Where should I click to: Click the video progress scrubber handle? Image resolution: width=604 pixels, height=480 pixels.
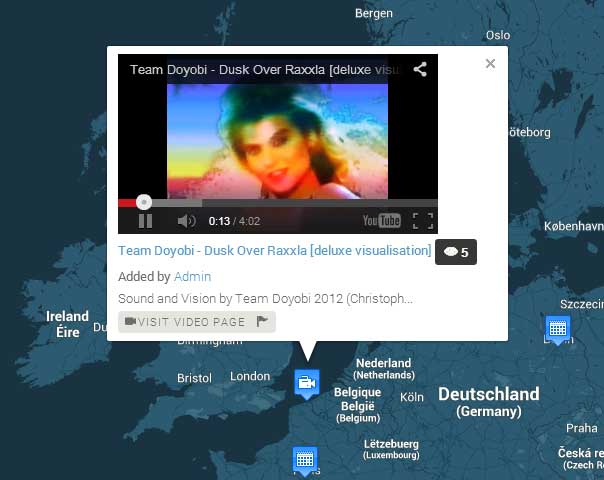(x=144, y=202)
